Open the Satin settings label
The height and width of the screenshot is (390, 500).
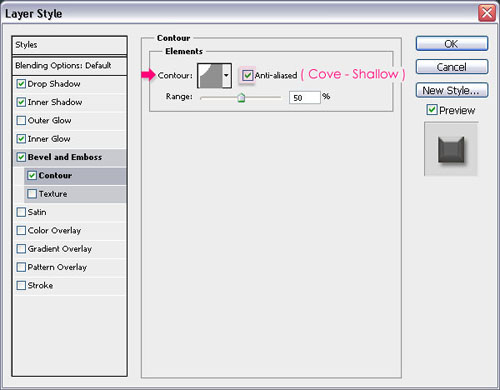(37, 212)
